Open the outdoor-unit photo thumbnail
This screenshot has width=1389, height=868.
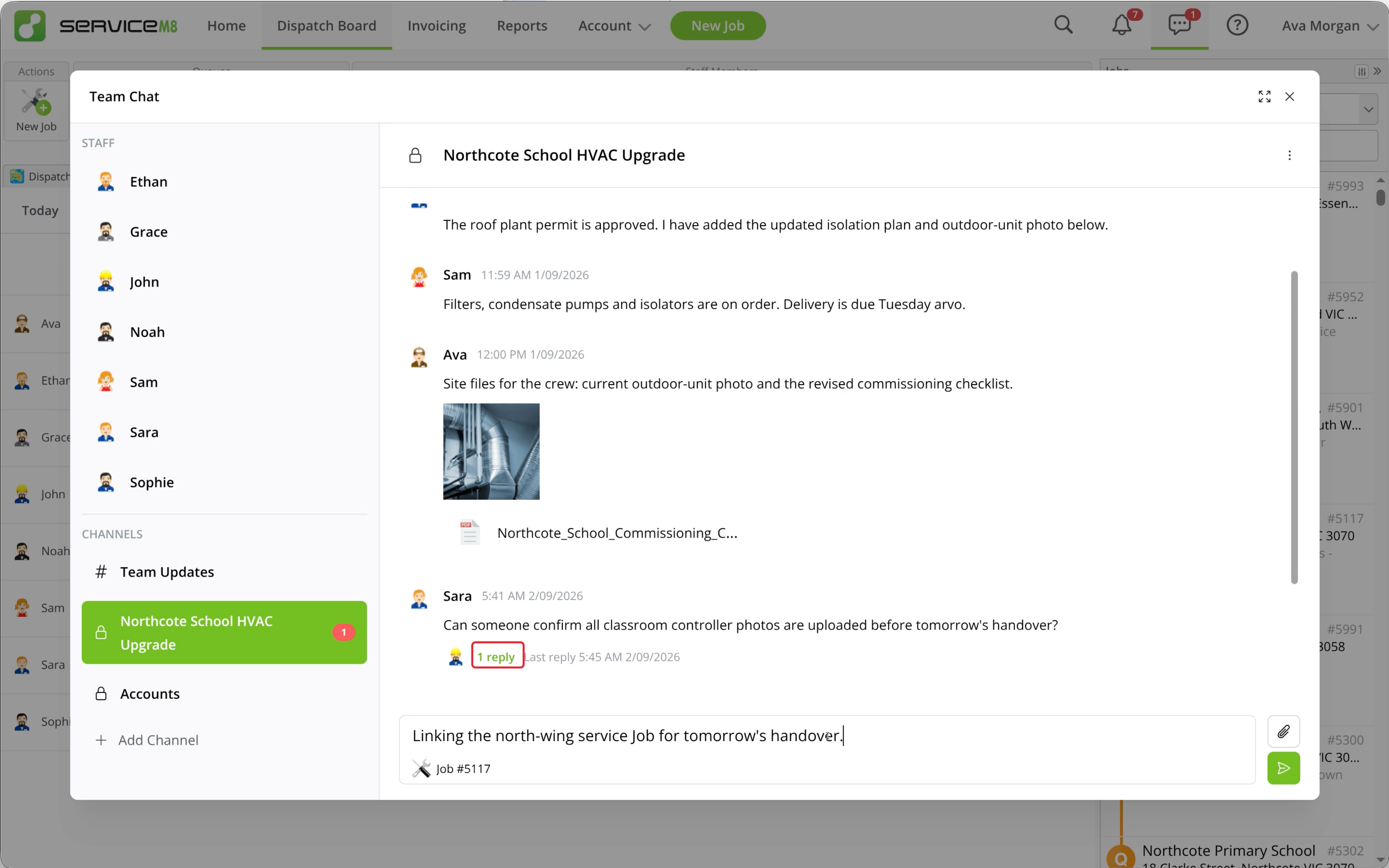(491, 452)
